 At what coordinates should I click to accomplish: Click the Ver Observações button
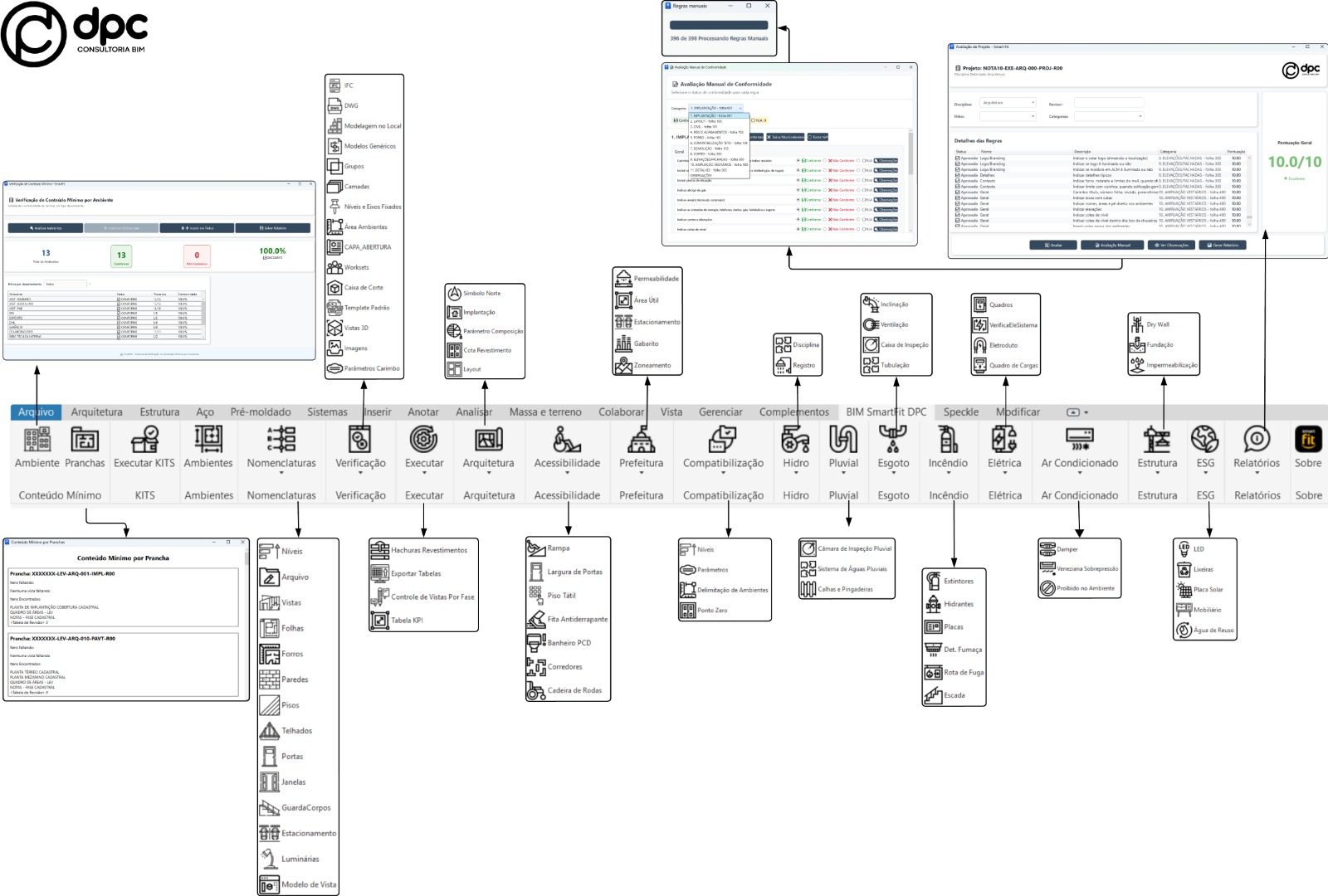click(1171, 246)
